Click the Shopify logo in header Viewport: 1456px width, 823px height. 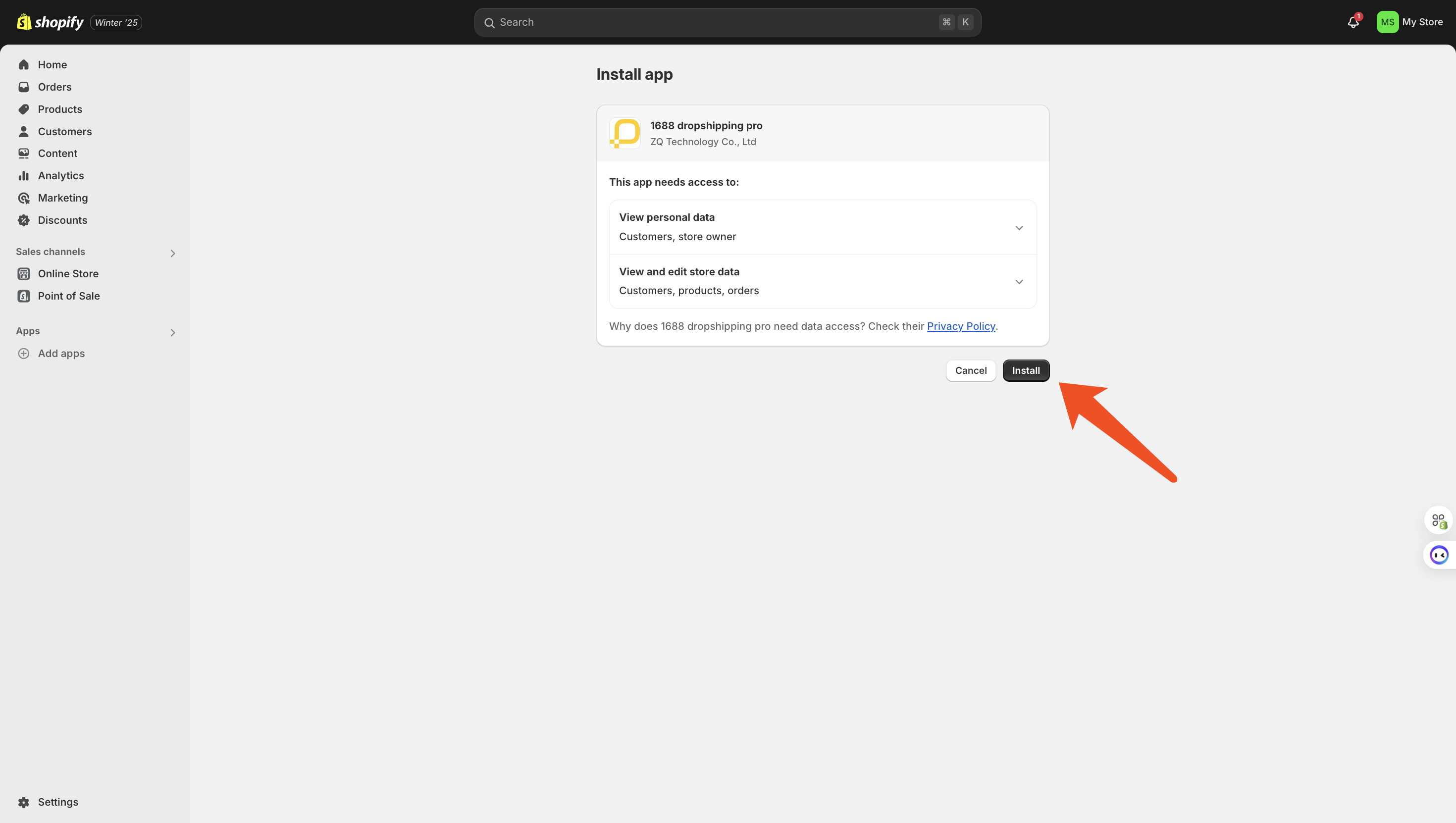pyautogui.click(x=50, y=22)
